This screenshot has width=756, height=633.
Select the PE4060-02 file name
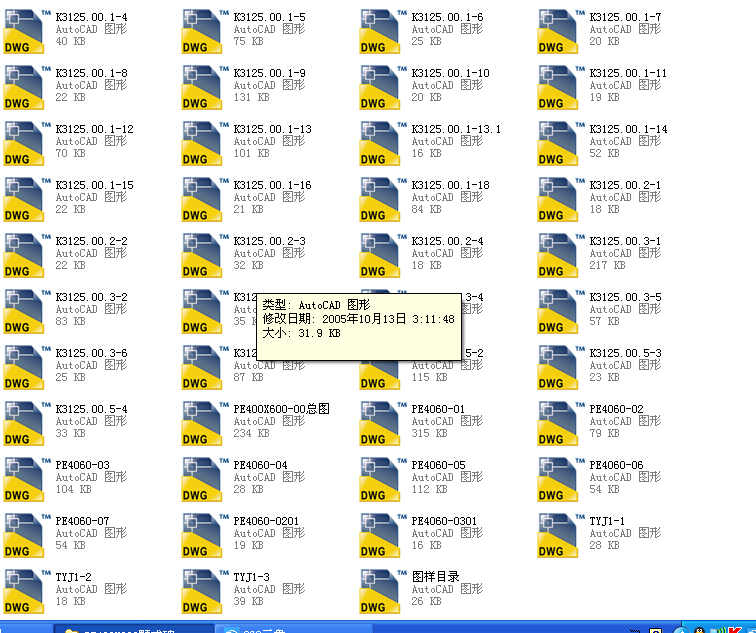[x=616, y=409]
